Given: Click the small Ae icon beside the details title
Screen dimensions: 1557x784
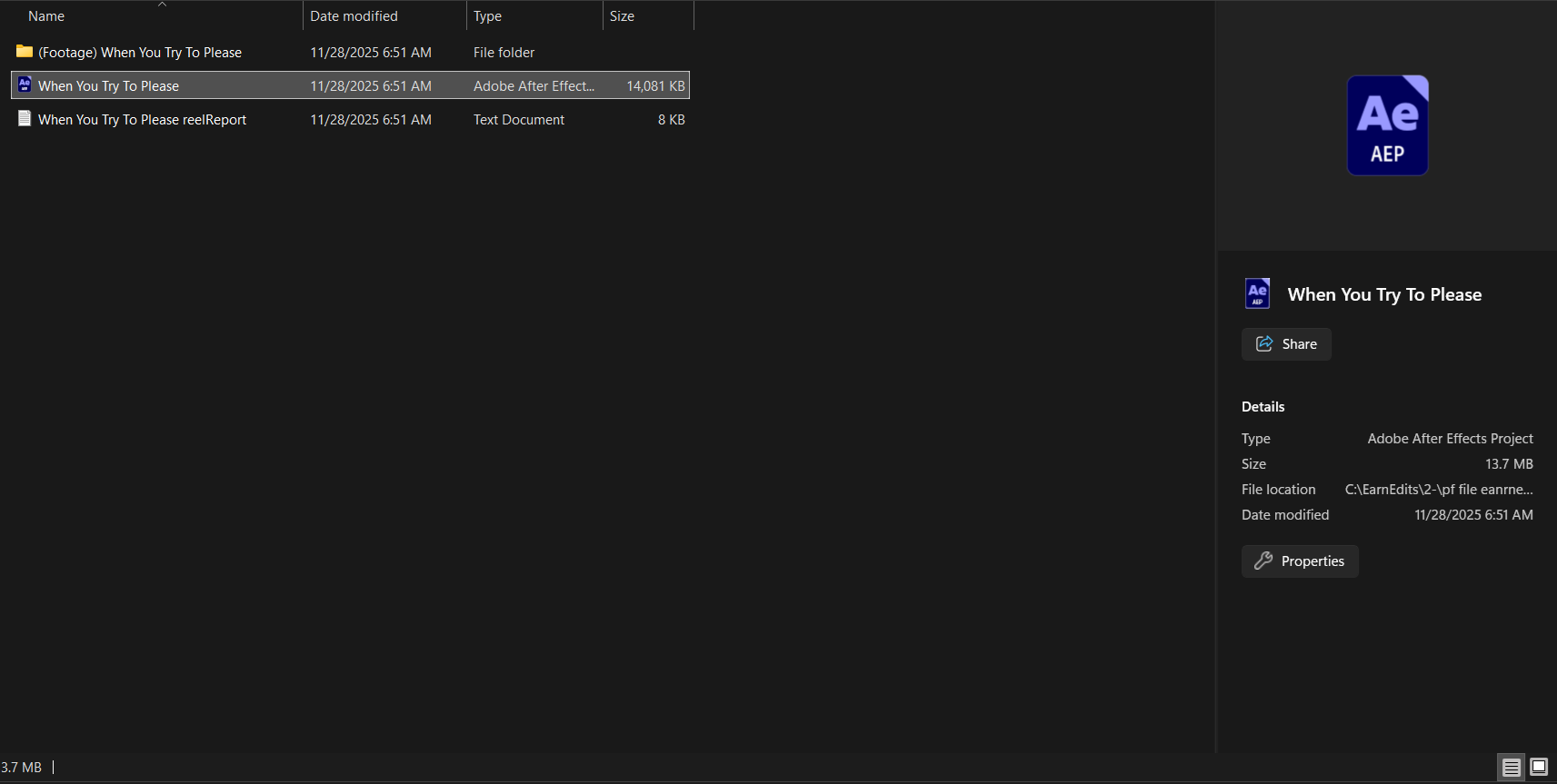Looking at the screenshot, I should tap(1257, 294).
